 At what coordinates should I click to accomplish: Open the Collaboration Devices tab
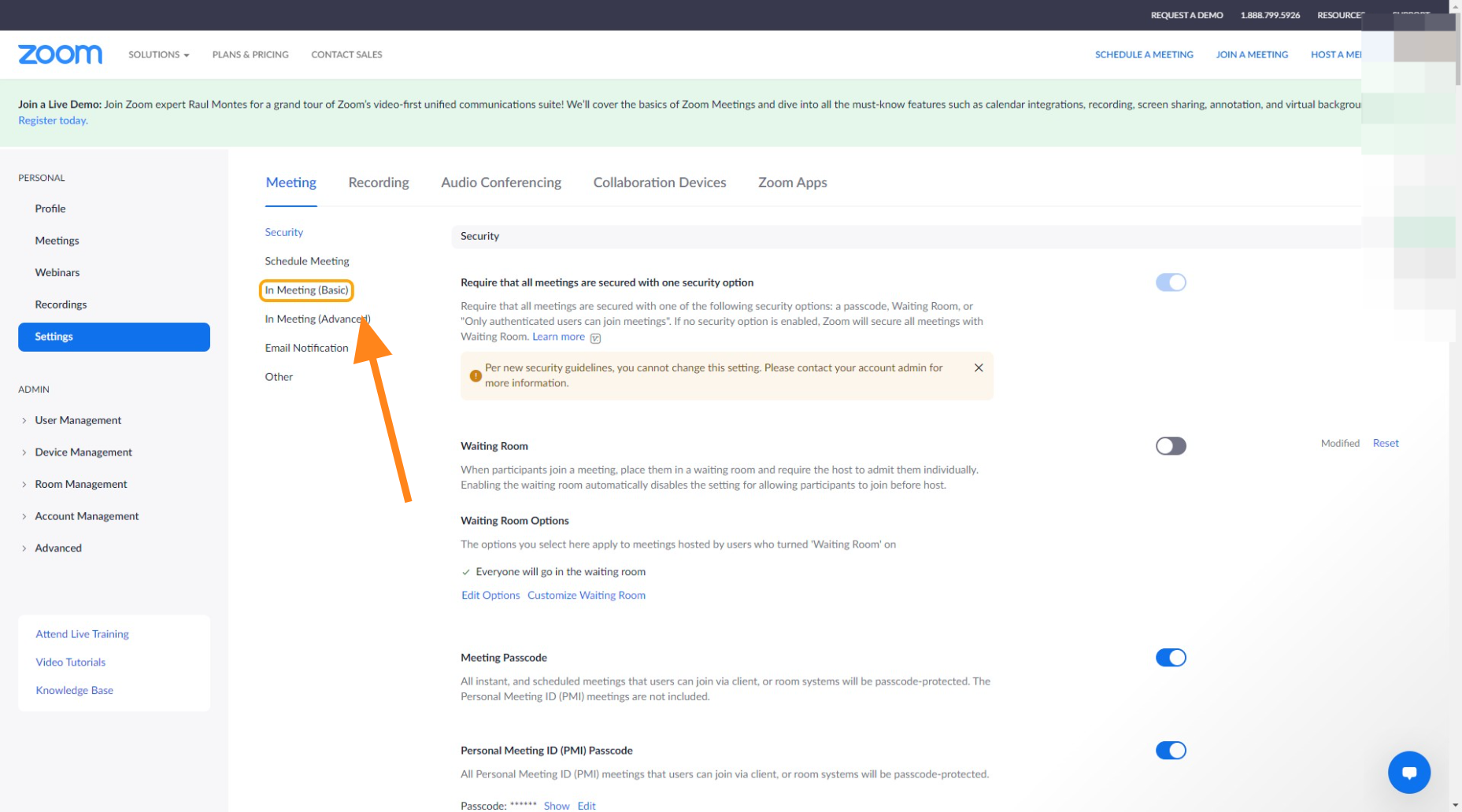coord(660,183)
